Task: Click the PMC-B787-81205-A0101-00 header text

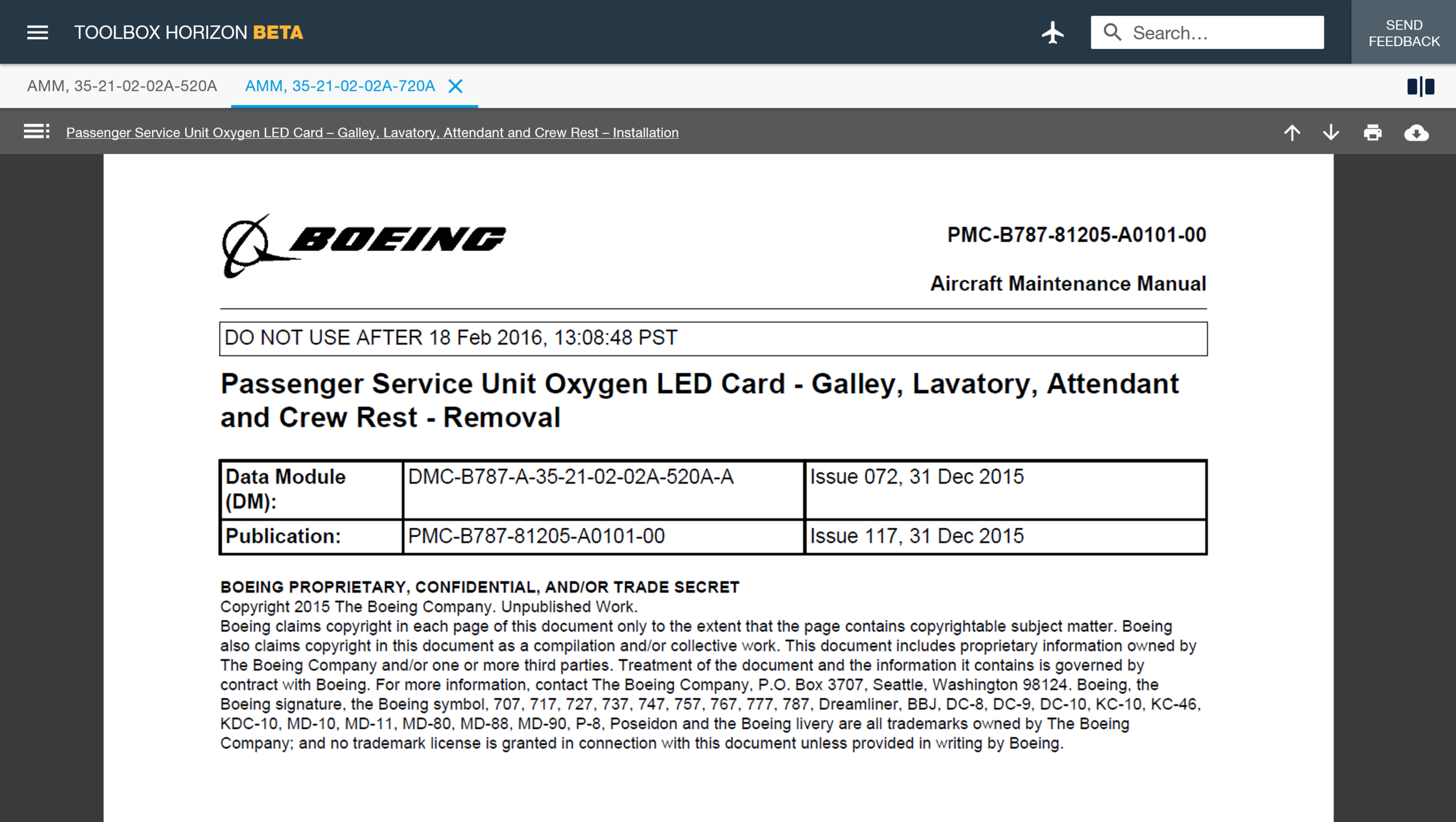Action: click(x=1076, y=235)
